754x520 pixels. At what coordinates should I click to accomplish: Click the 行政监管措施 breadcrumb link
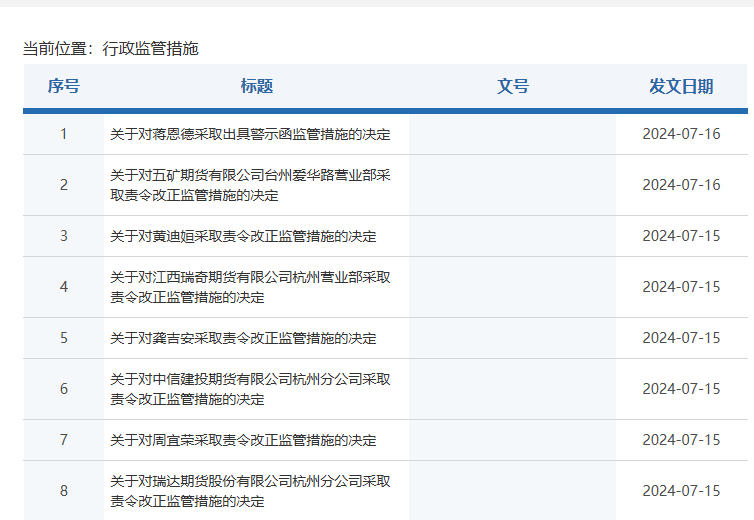click(150, 48)
